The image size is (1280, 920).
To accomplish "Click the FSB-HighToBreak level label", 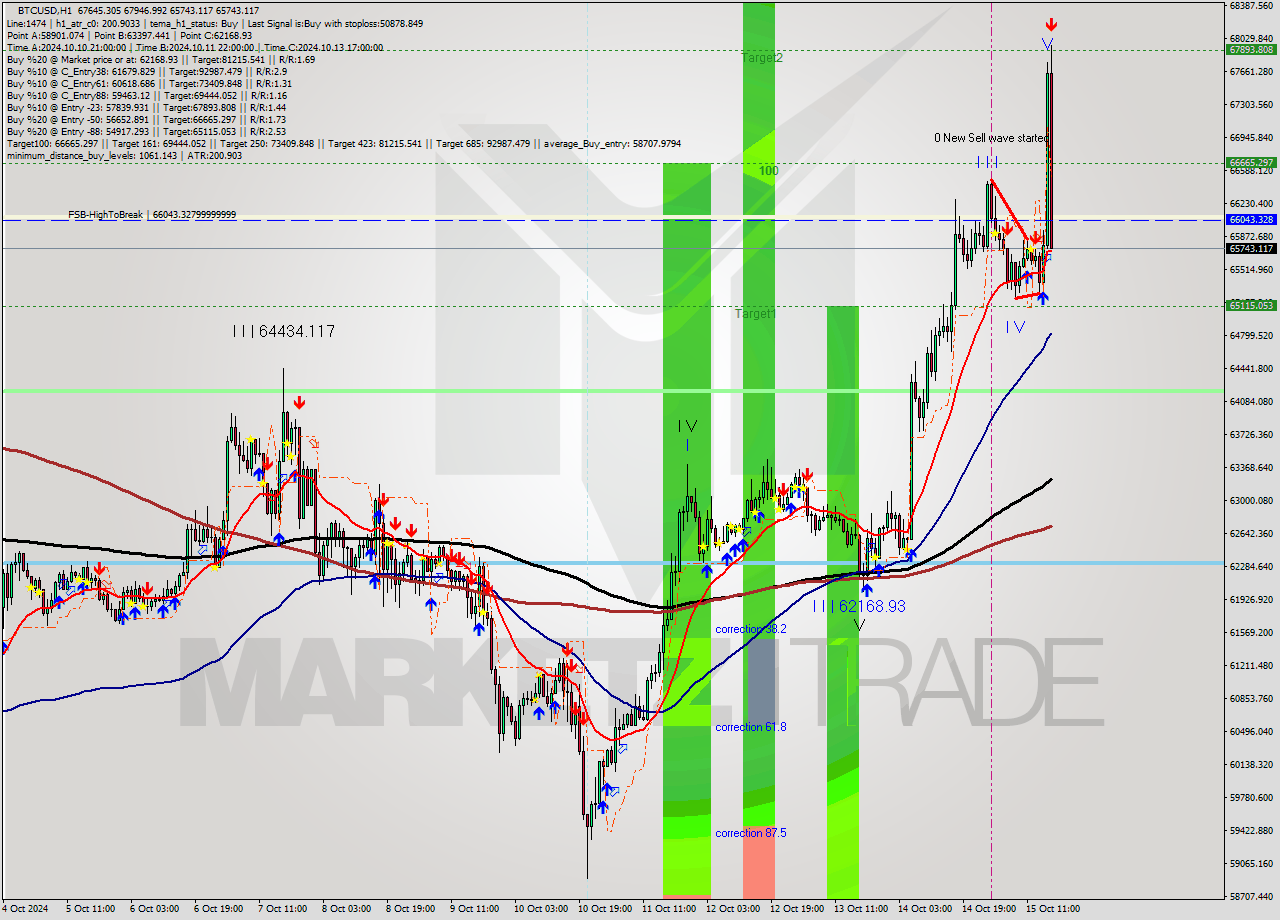I will pyautogui.click(x=152, y=214).
